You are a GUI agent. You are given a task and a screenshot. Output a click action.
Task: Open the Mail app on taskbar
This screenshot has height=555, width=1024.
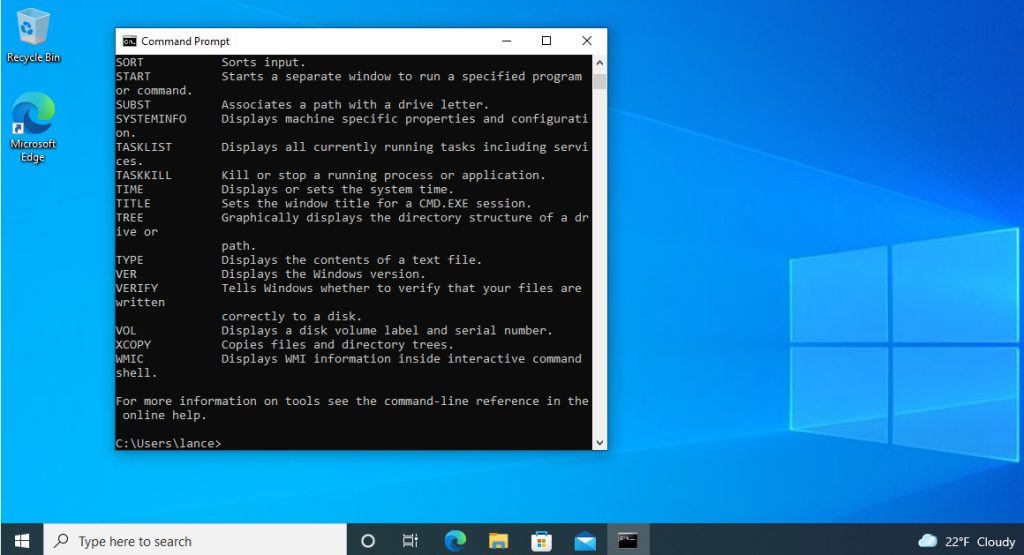tap(585, 541)
